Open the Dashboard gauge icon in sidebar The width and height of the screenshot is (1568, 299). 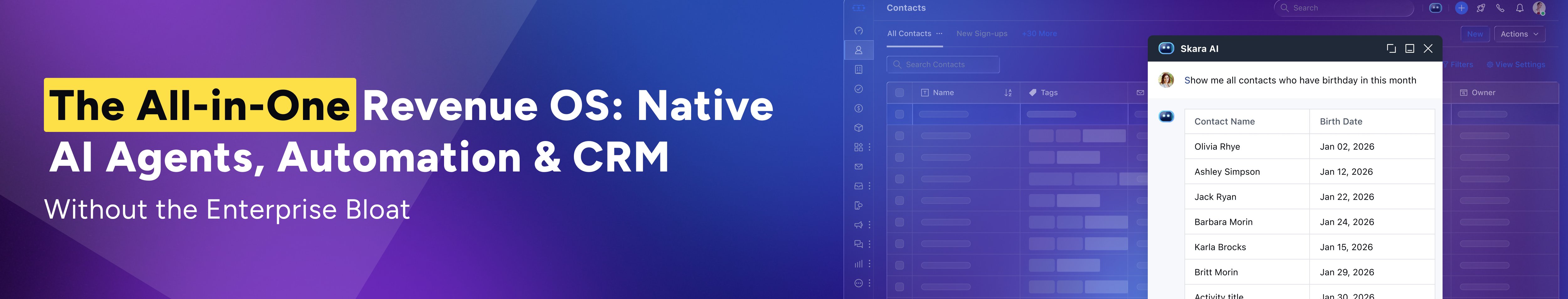[x=858, y=30]
